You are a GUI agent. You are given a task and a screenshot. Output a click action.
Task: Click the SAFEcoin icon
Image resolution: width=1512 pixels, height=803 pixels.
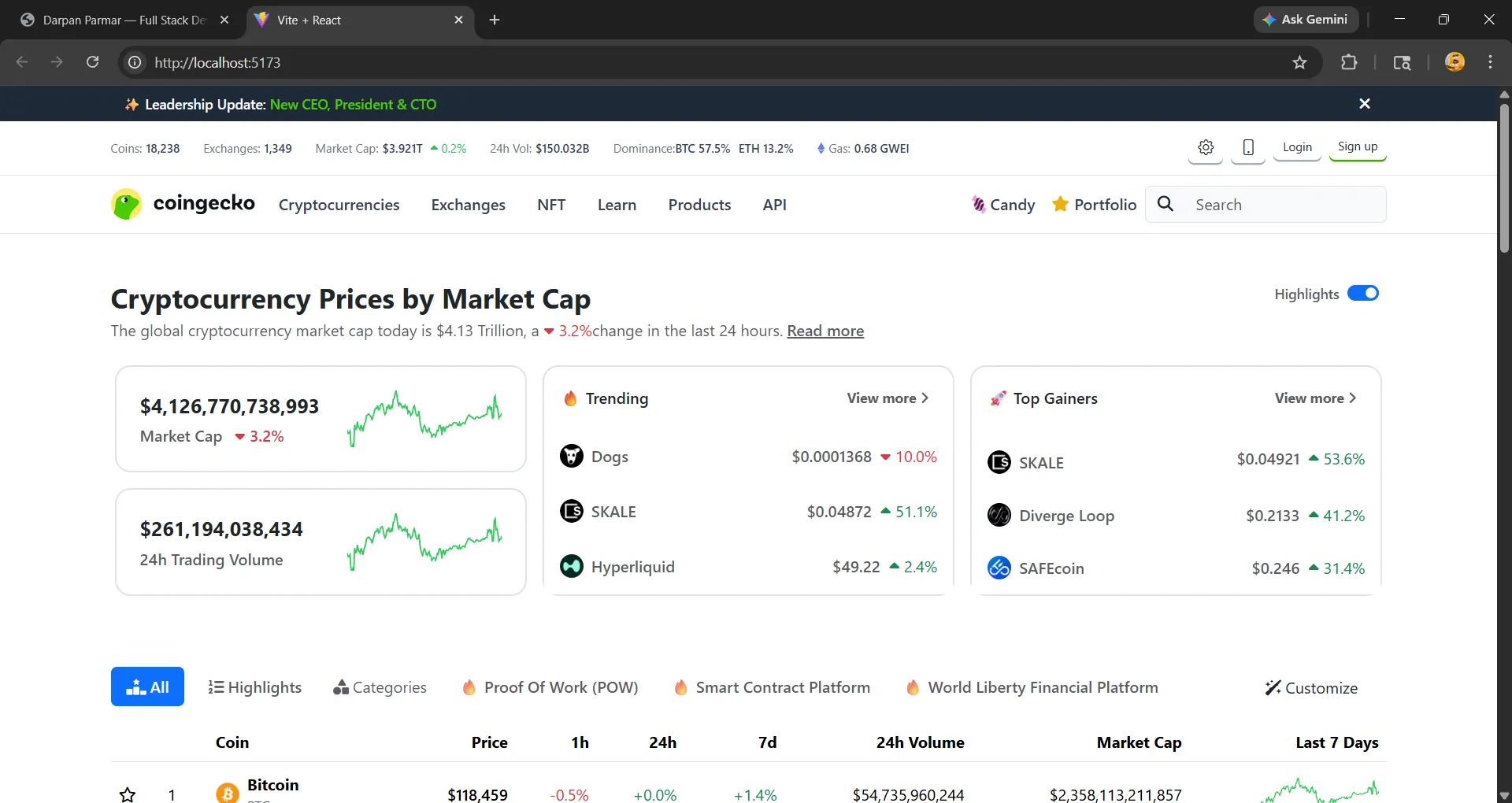click(x=999, y=568)
